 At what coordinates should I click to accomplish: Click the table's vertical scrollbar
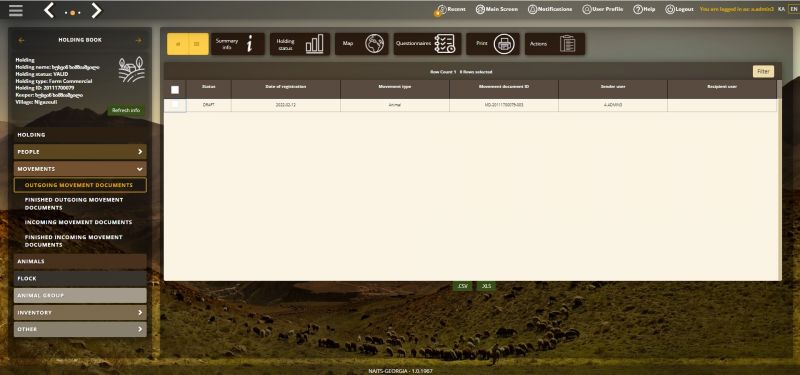pyautogui.click(x=779, y=180)
